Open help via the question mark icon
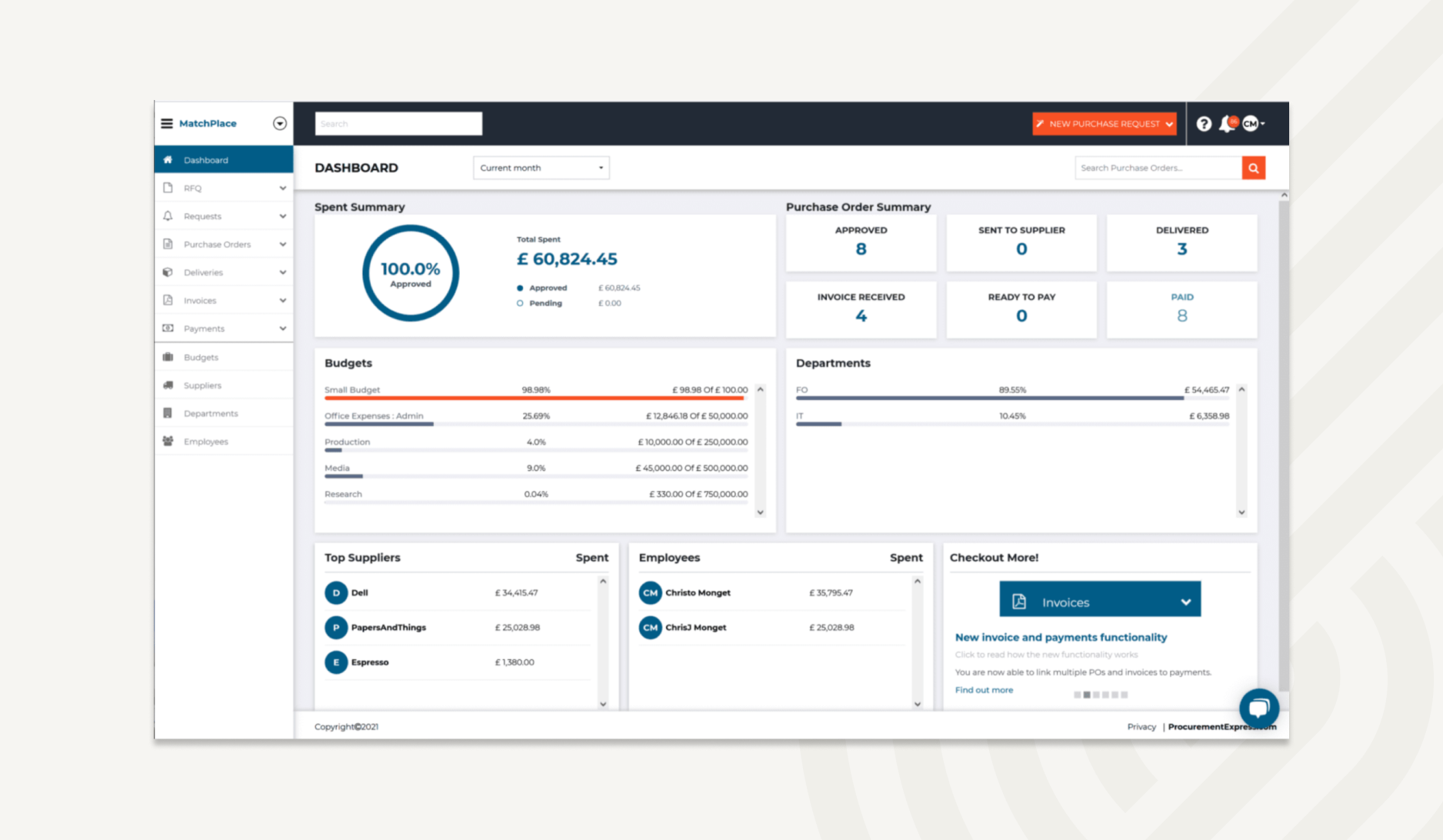 [1204, 123]
